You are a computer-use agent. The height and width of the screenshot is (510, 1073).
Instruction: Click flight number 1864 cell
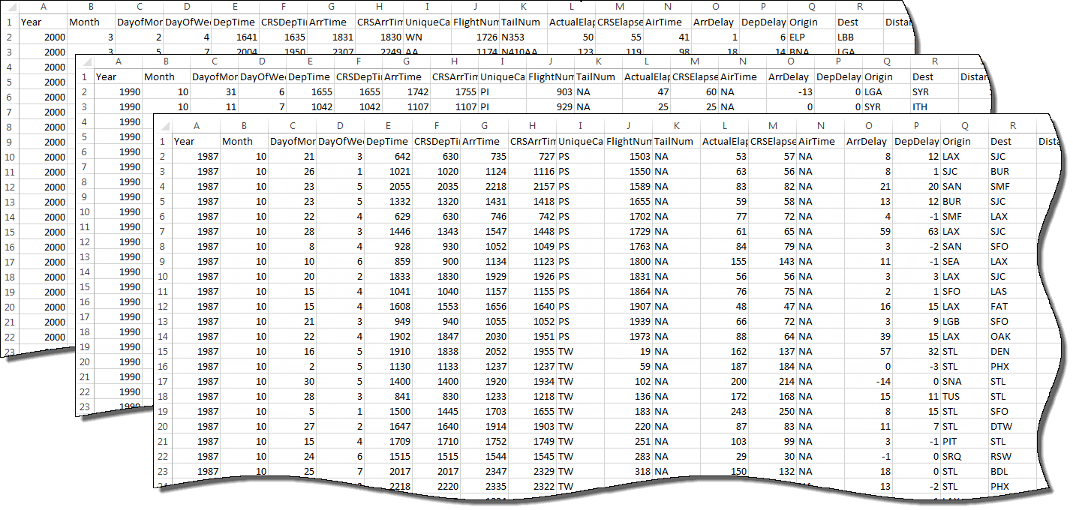pos(628,292)
